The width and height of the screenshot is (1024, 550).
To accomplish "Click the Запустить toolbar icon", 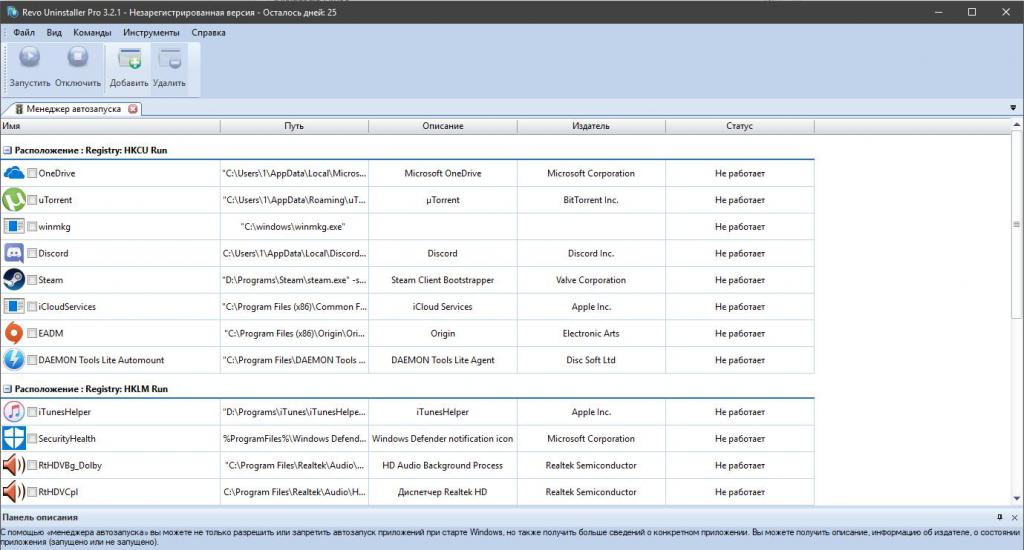I will click(29, 58).
